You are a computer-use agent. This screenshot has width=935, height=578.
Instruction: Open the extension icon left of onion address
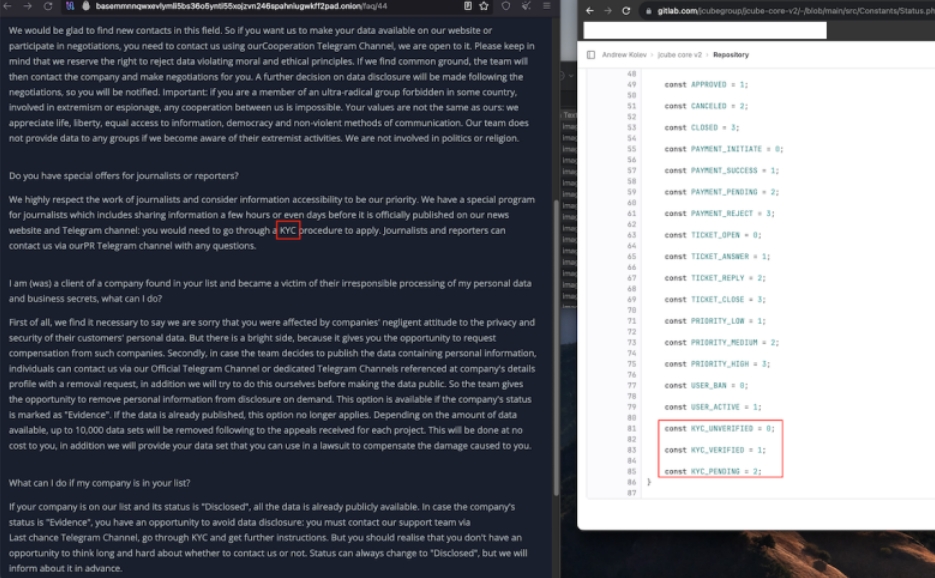(70, 6)
